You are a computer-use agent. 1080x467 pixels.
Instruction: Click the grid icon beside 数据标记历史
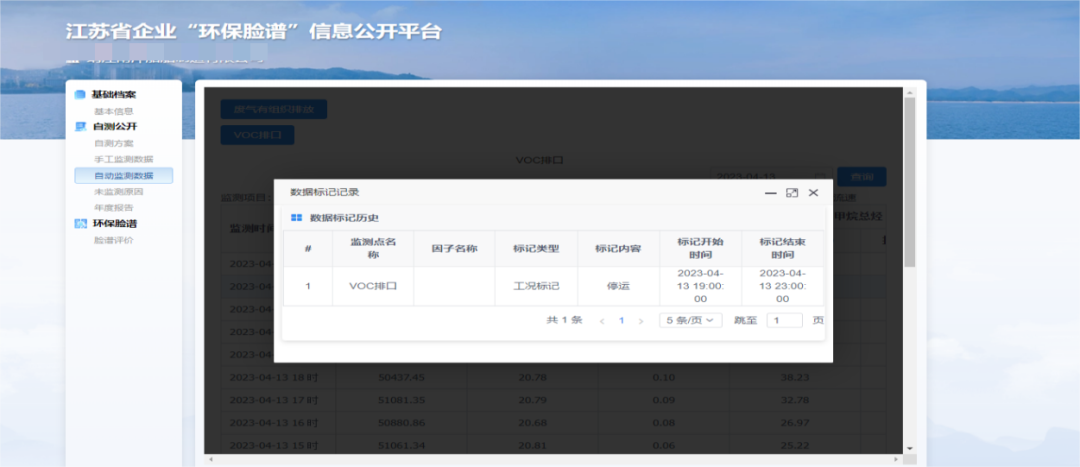coord(296,217)
